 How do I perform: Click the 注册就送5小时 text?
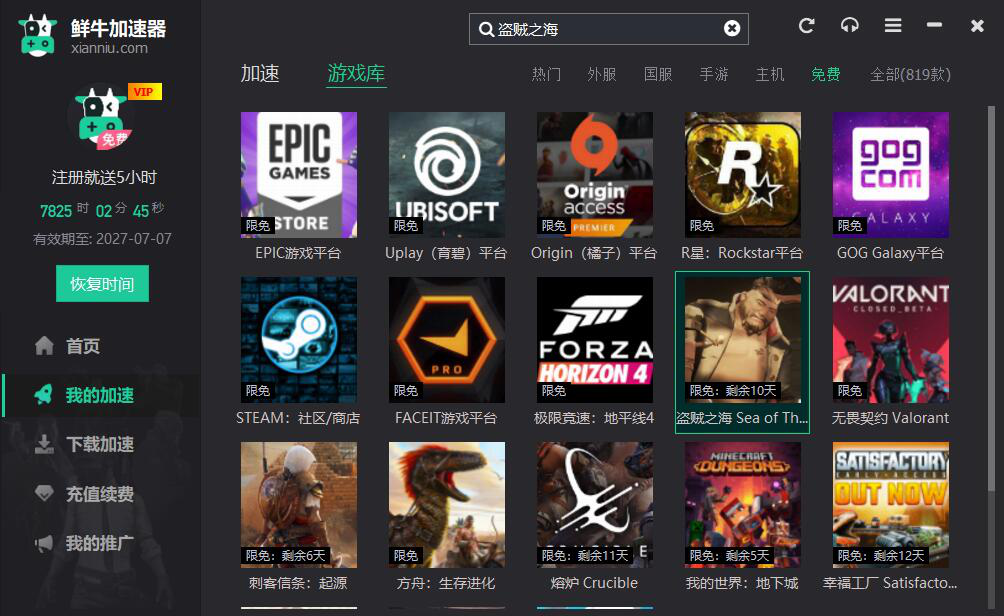click(x=104, y=177)
